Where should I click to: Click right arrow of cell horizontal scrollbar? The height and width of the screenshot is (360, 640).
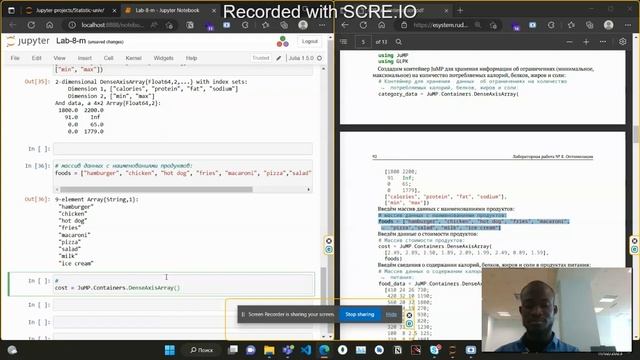click(309, 189)
